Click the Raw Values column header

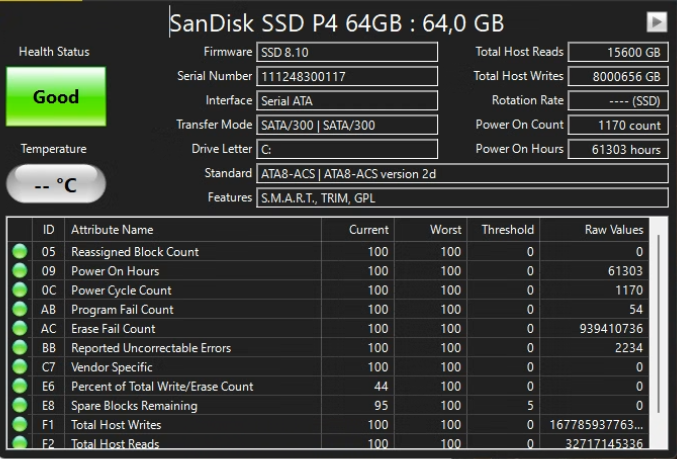(x=594, y=229)
